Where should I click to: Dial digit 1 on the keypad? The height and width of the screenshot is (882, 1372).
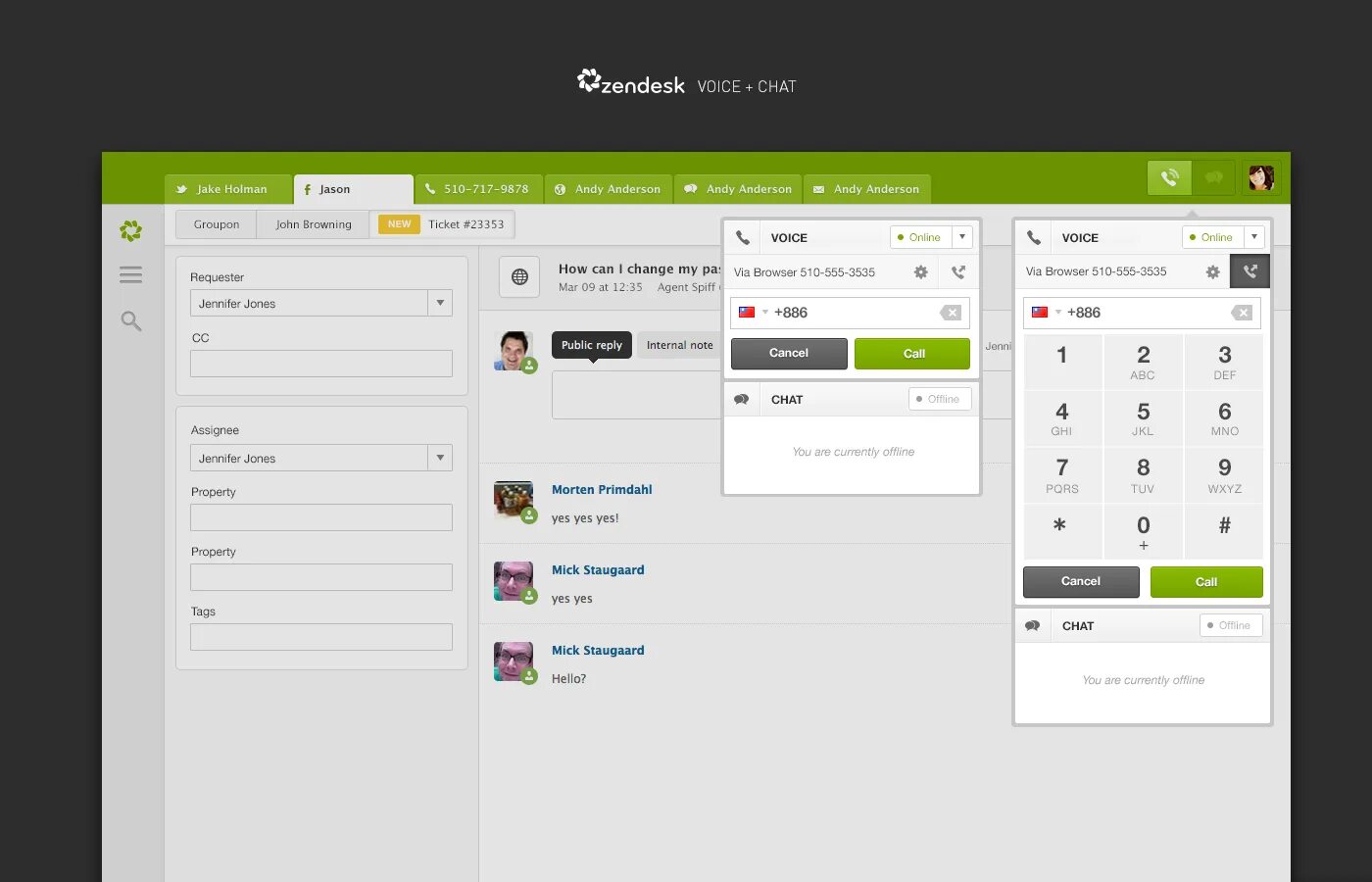pos(1062,362)
